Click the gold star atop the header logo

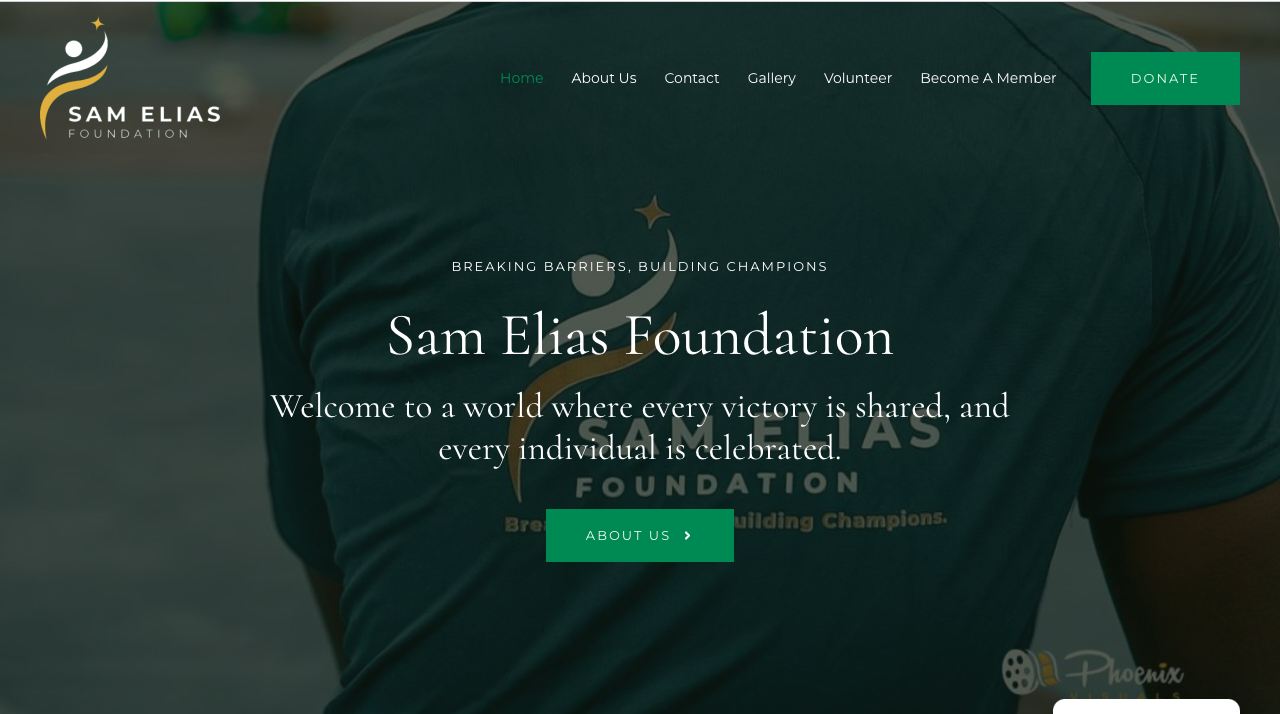point(98,24)
